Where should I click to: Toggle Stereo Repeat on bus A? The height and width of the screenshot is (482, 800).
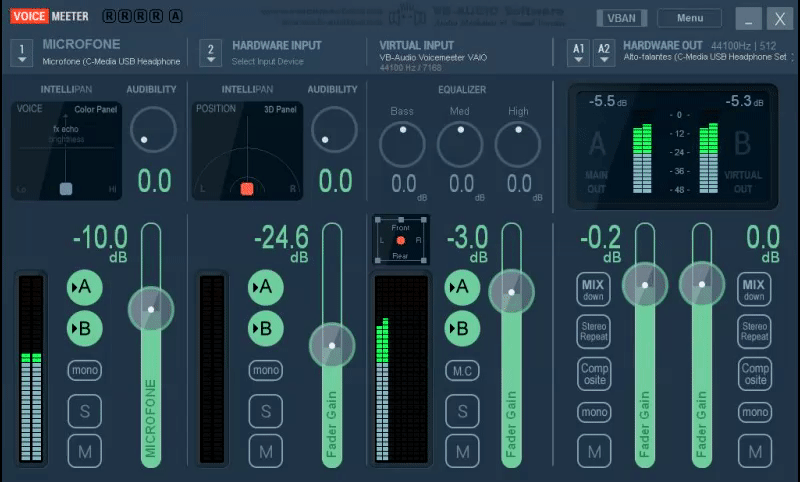(594, 332)
